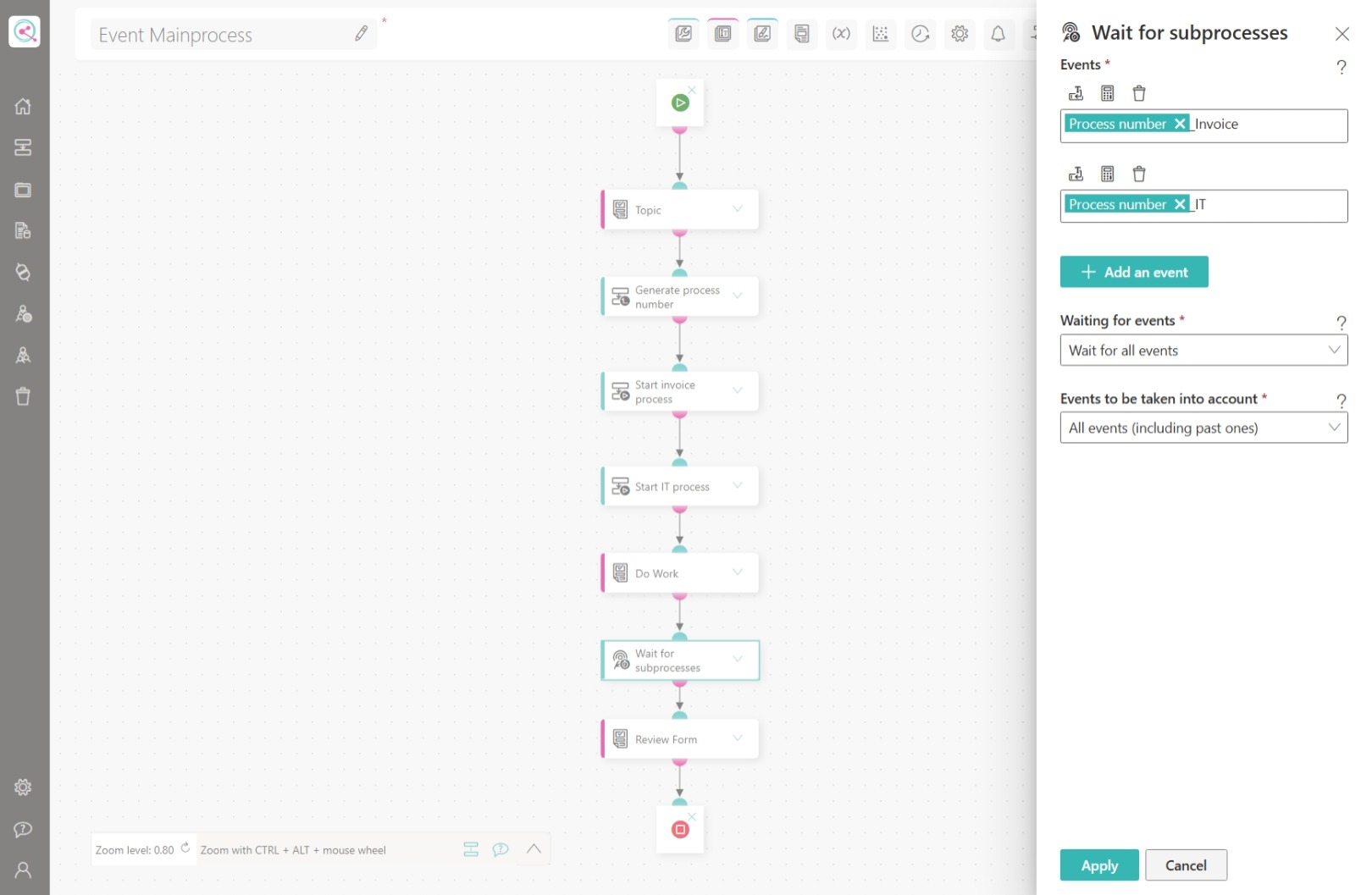Expand the Start IT process node chevron
The height and width of the screenshot is (895, 1372).
coord(738,485)
